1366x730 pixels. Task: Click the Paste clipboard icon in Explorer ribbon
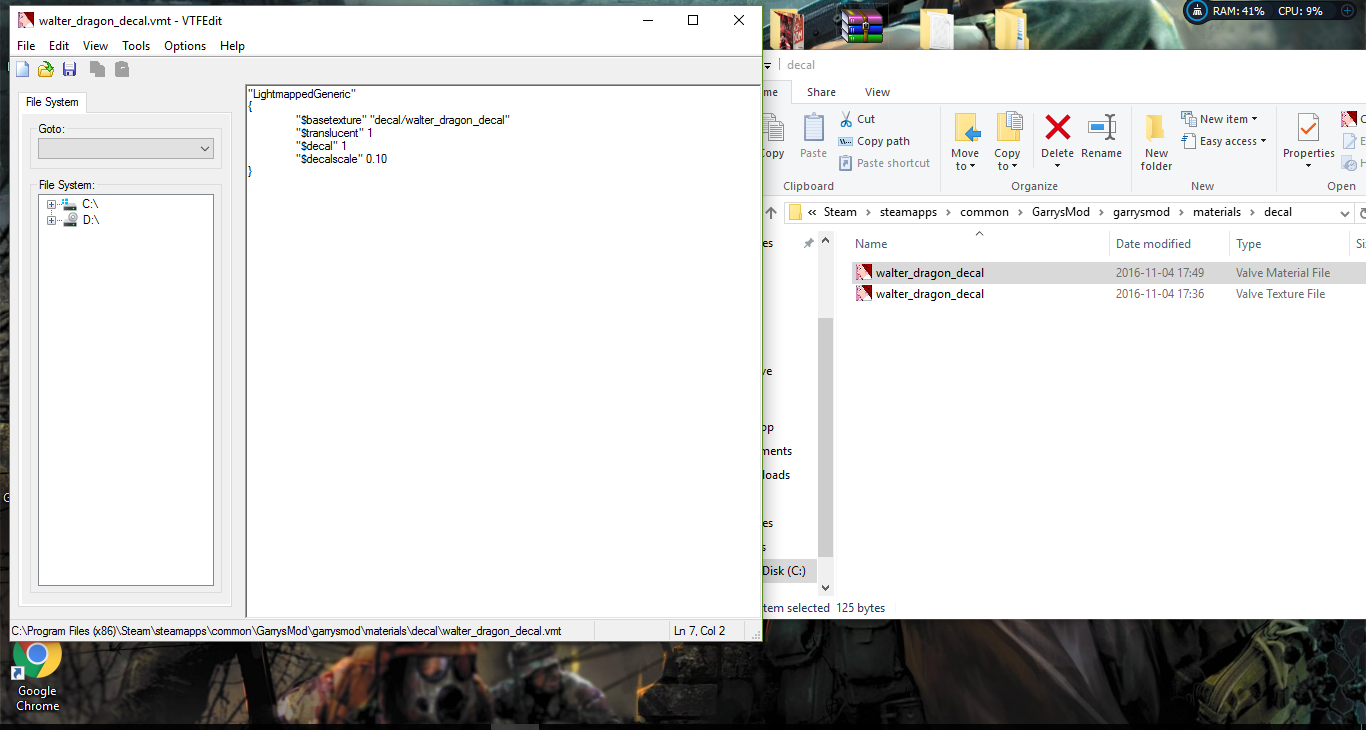(x=814, y=128)
